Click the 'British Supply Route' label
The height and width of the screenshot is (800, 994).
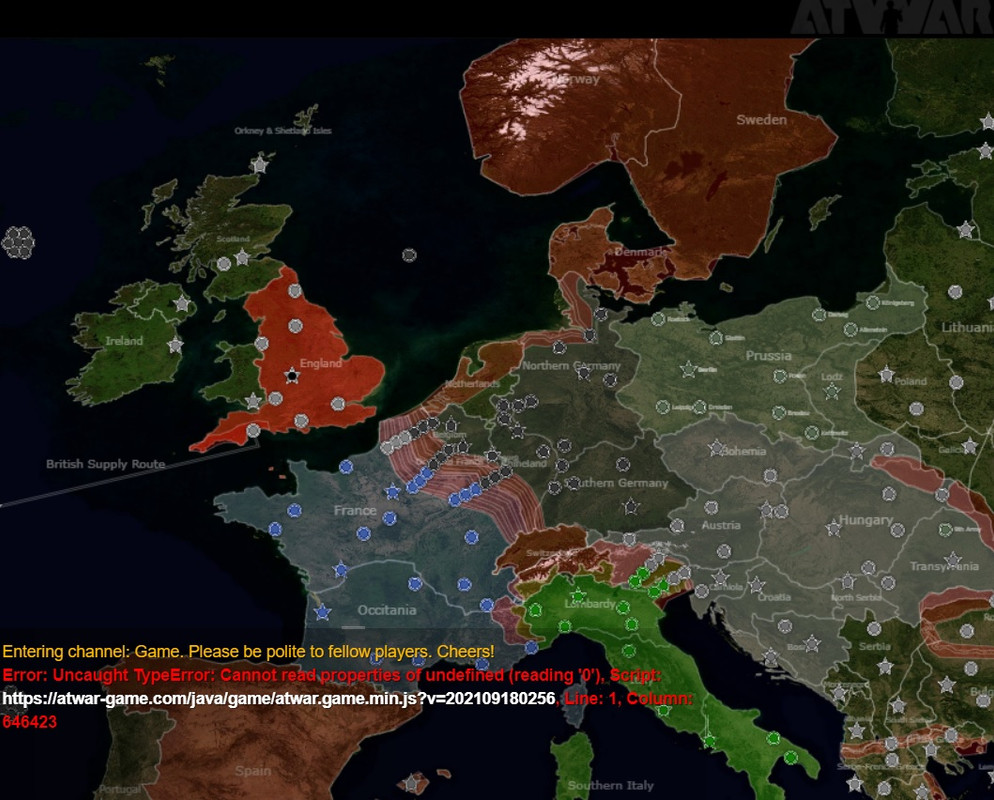tap(105, 464)
